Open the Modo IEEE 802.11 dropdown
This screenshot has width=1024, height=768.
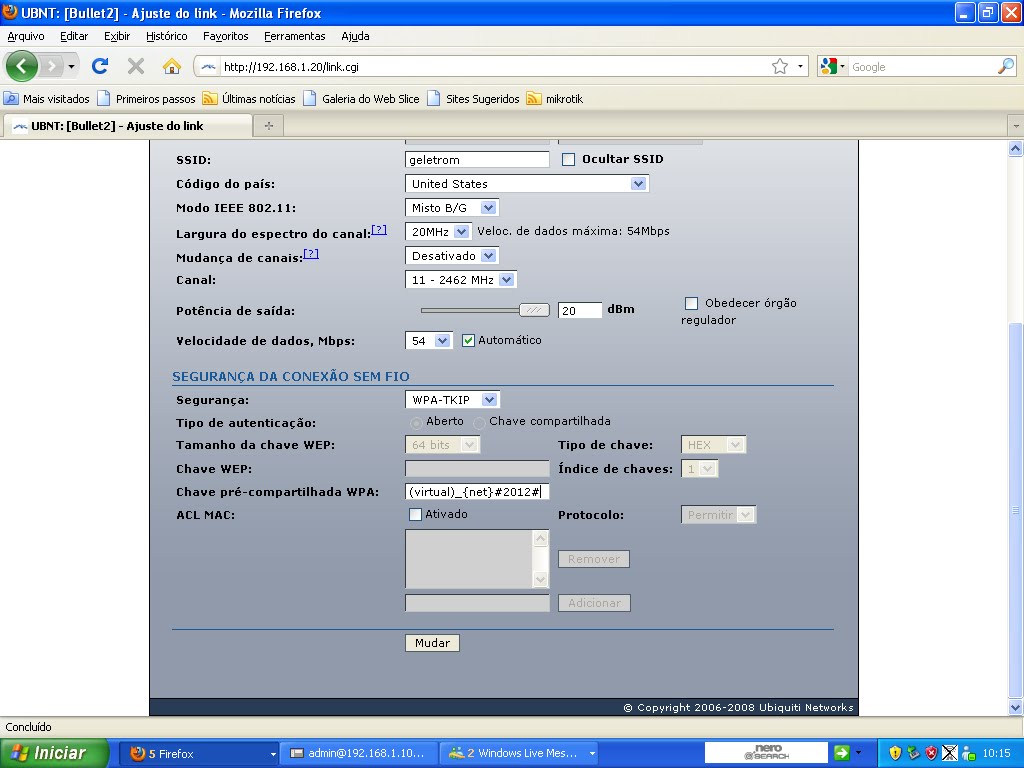point(451,208)
